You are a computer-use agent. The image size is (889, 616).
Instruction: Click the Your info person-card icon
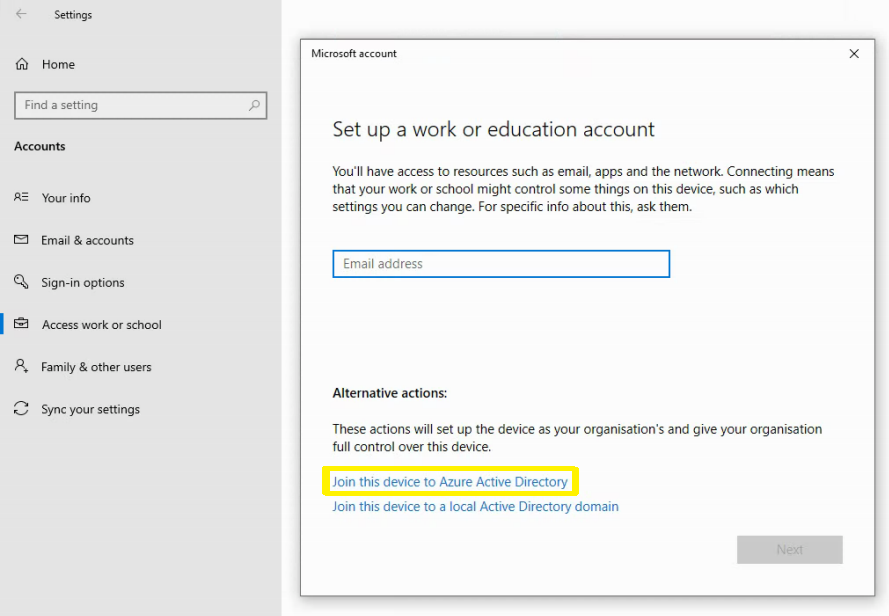coord(21,197)
